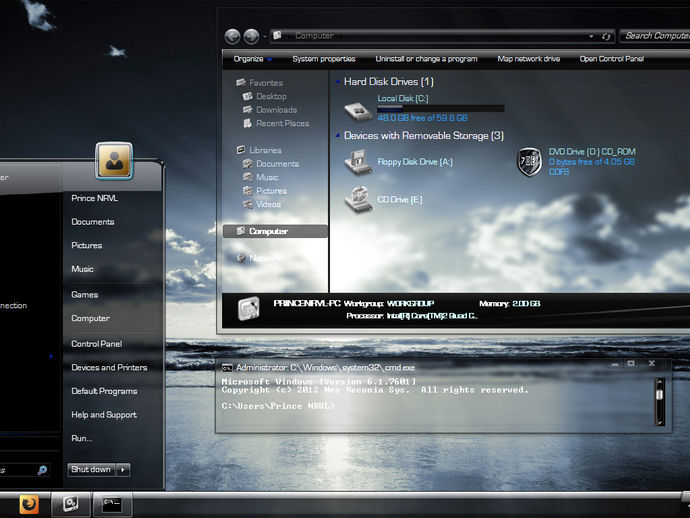Open Default Programs

click(104, 391)
